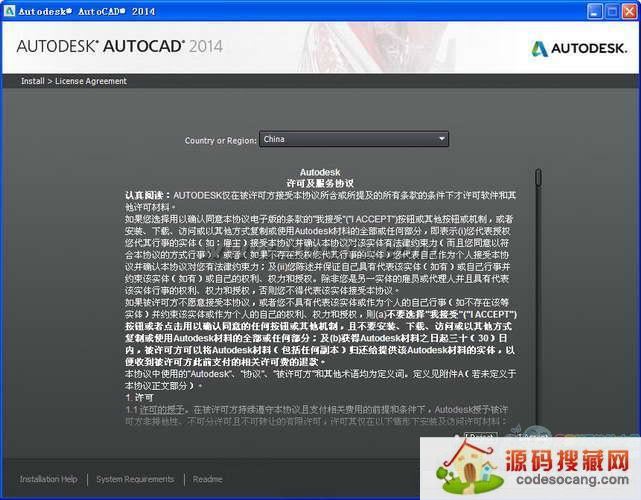
Task: Expand the Country or Region dropdown arrow
Action: pyautogui.click(x=441, y=139)
